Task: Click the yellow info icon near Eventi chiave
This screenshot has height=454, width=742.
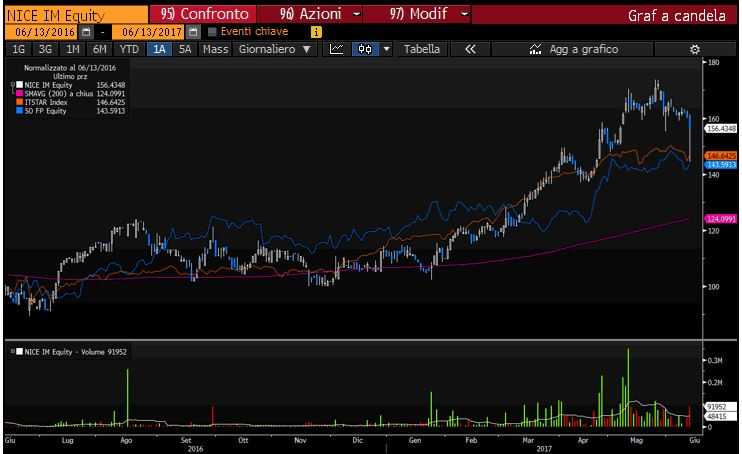Action: tap(317, 32)
